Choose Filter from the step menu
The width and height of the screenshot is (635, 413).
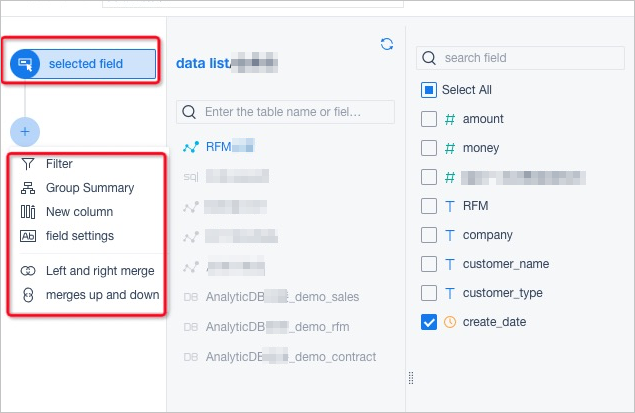pyautogui.click(x=59, y=164)
